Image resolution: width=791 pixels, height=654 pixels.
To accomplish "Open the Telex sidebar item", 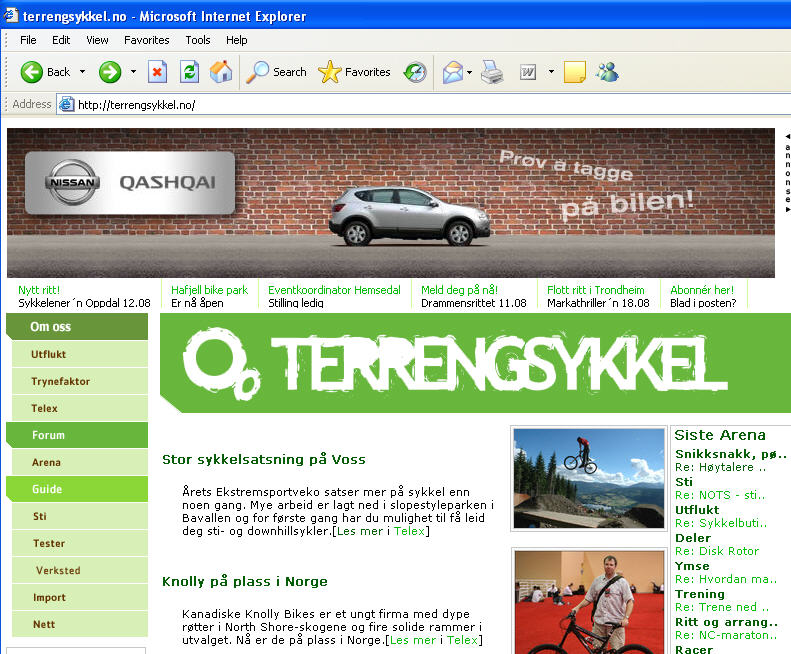I will coord(80,408).
